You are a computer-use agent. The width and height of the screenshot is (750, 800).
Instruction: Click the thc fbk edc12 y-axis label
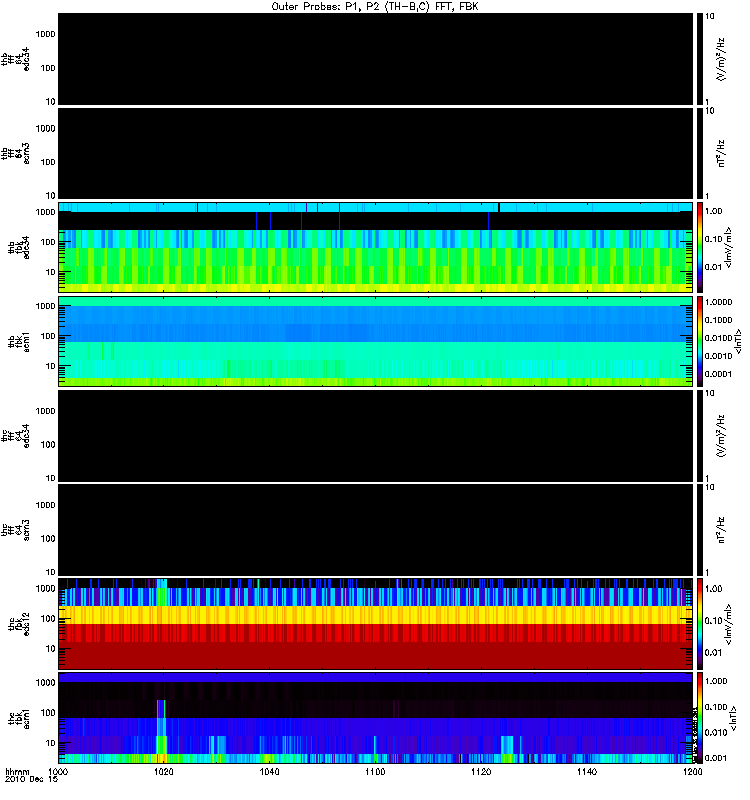(19, 624)
